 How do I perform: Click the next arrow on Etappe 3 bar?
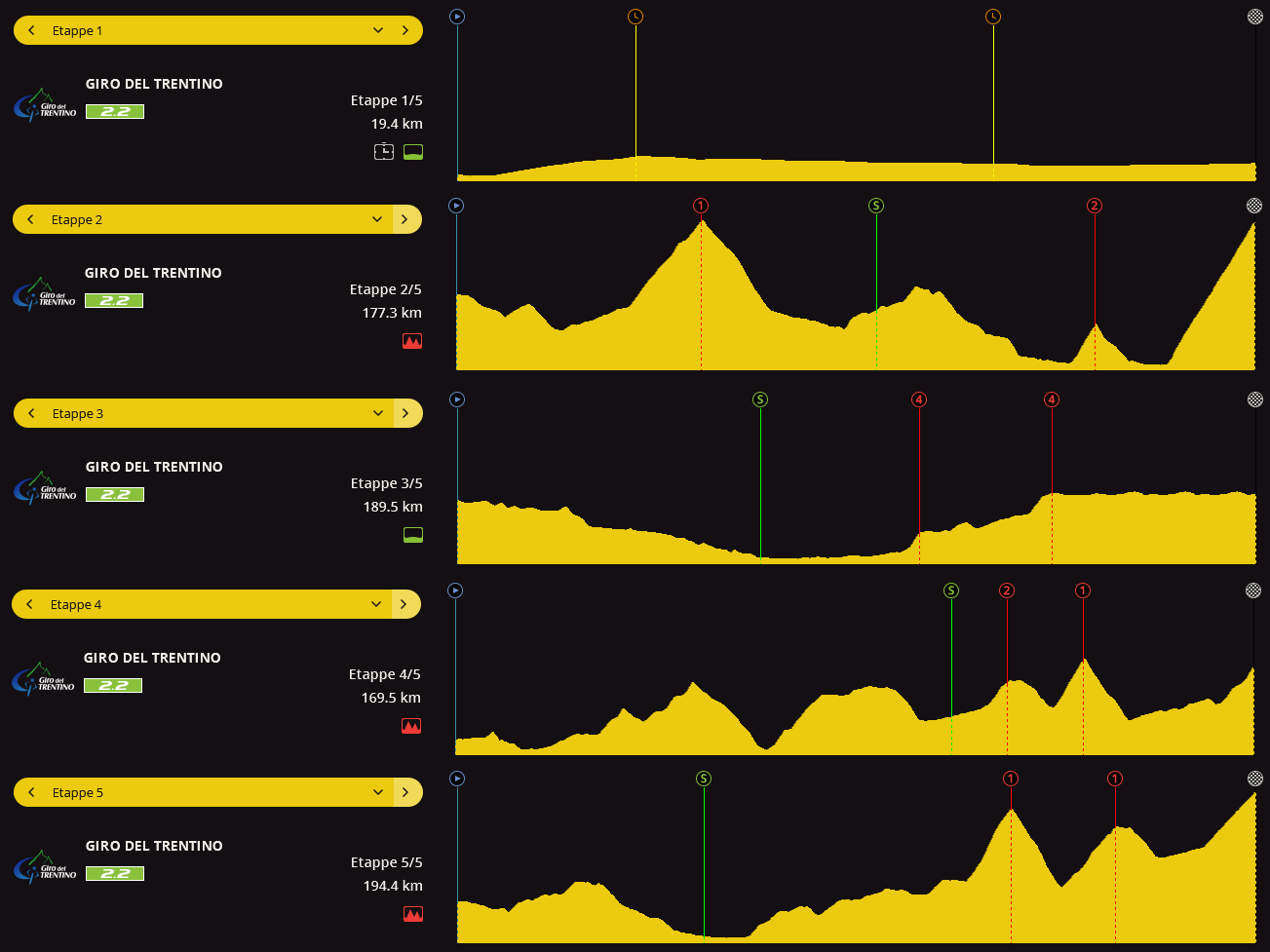tap(406, 413)
